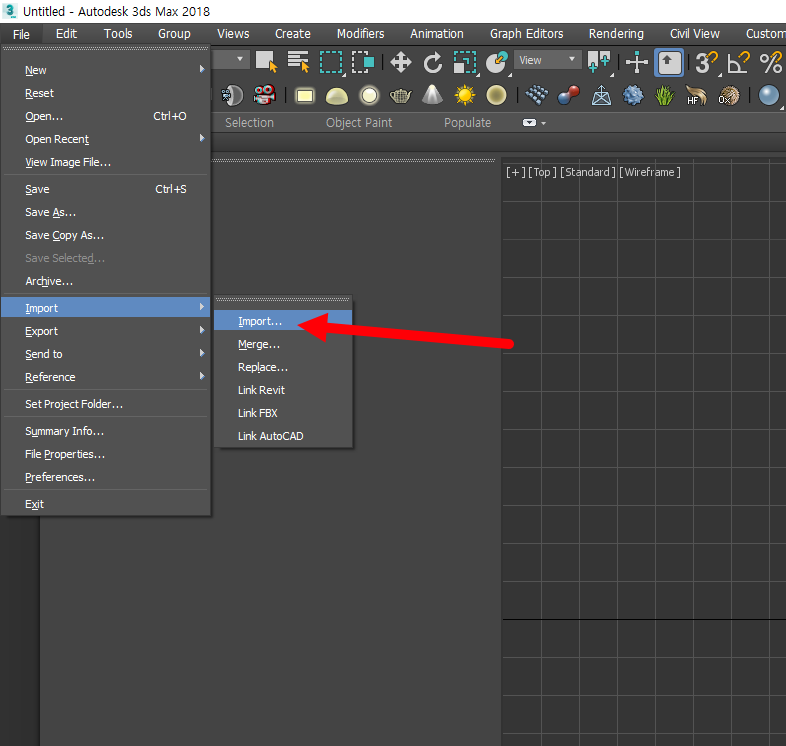The width and height of the screenshot is (786, 746).
Task: Open the Object Paint ribbon tab
Action: click(359, 123)
